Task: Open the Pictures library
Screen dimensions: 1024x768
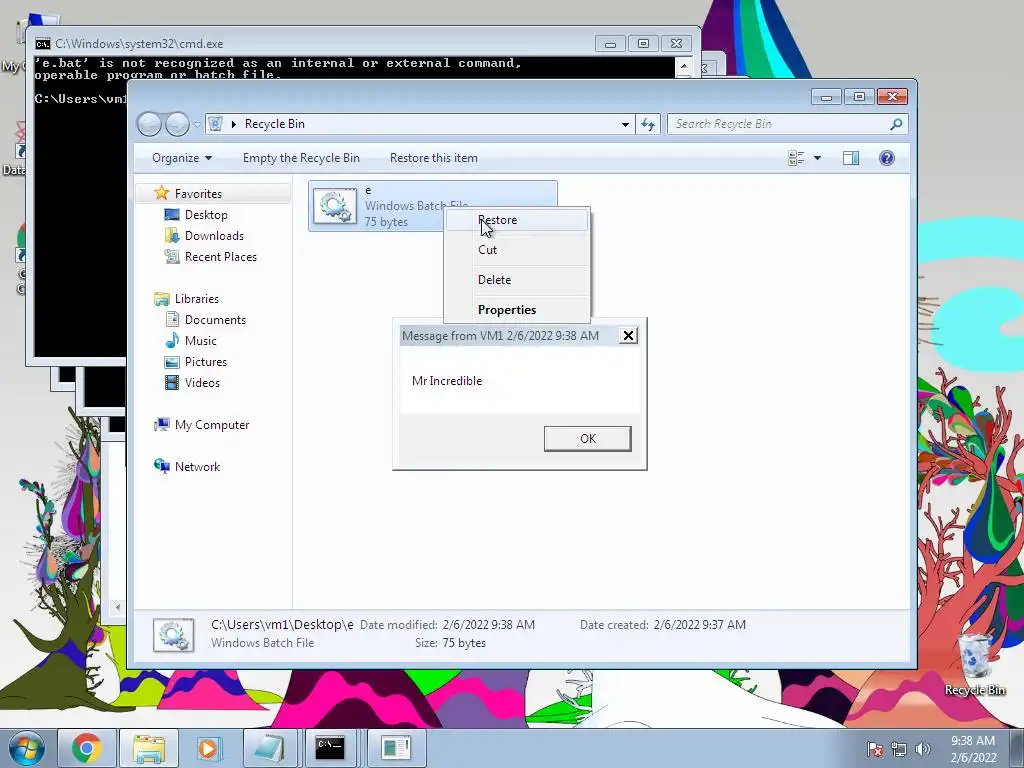Action: tap(205, 362)
